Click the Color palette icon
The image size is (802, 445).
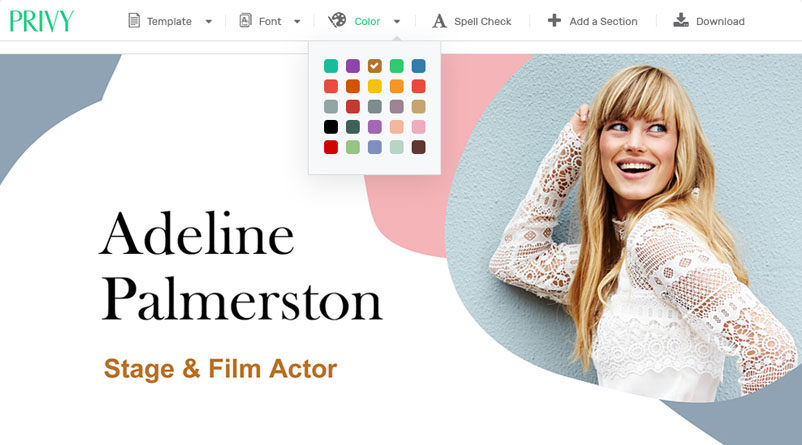(x=337, y=20)
